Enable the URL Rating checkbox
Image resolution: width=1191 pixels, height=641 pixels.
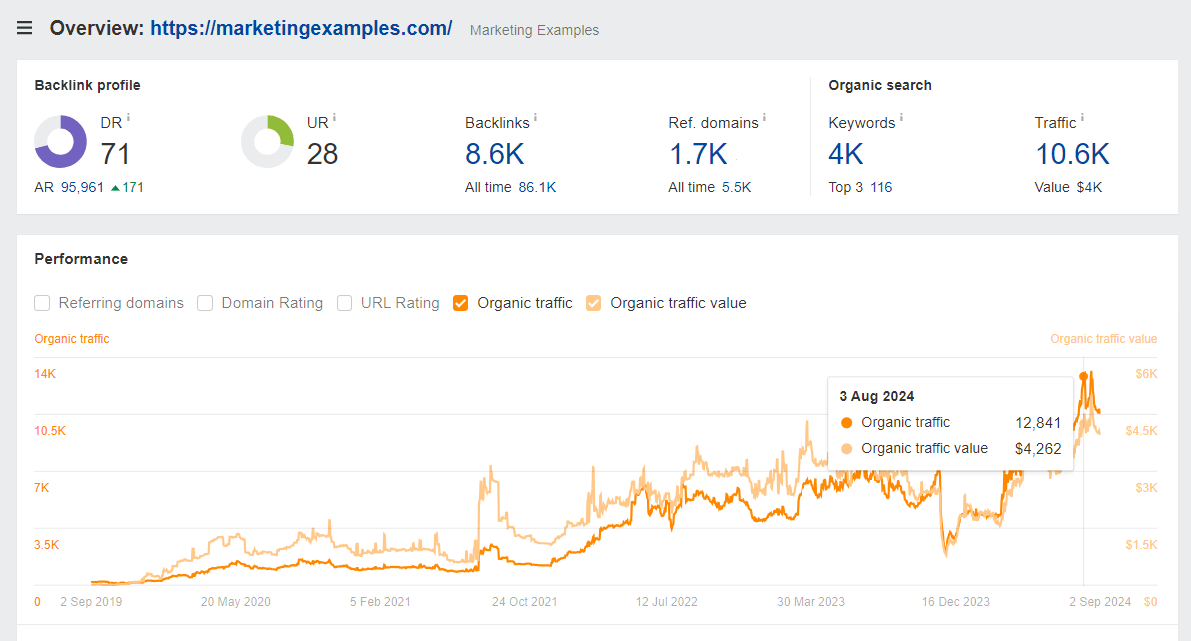(x=345, y=302)
